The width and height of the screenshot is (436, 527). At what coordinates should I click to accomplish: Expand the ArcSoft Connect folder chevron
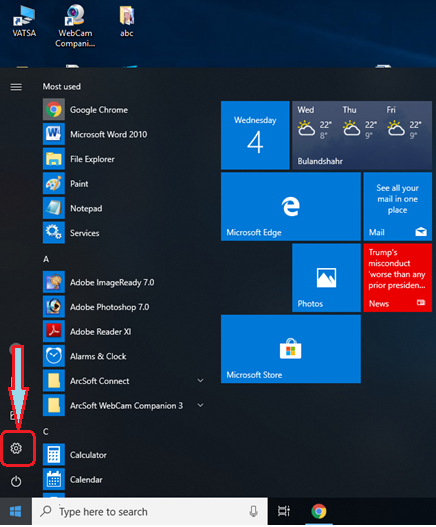coord(200,380)
